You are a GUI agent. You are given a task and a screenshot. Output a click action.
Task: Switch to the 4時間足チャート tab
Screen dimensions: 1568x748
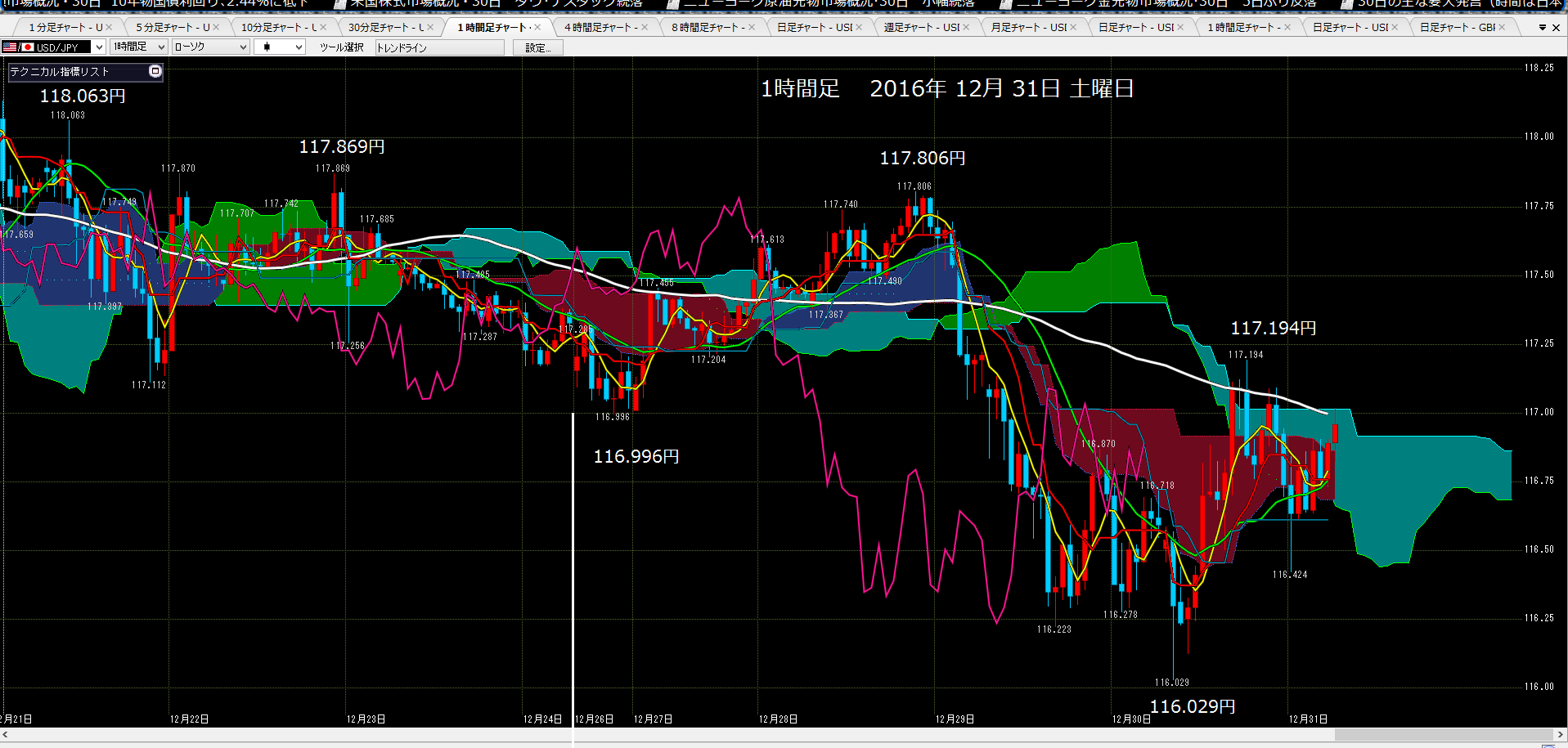pyautogui.click(x=600, y=27)
